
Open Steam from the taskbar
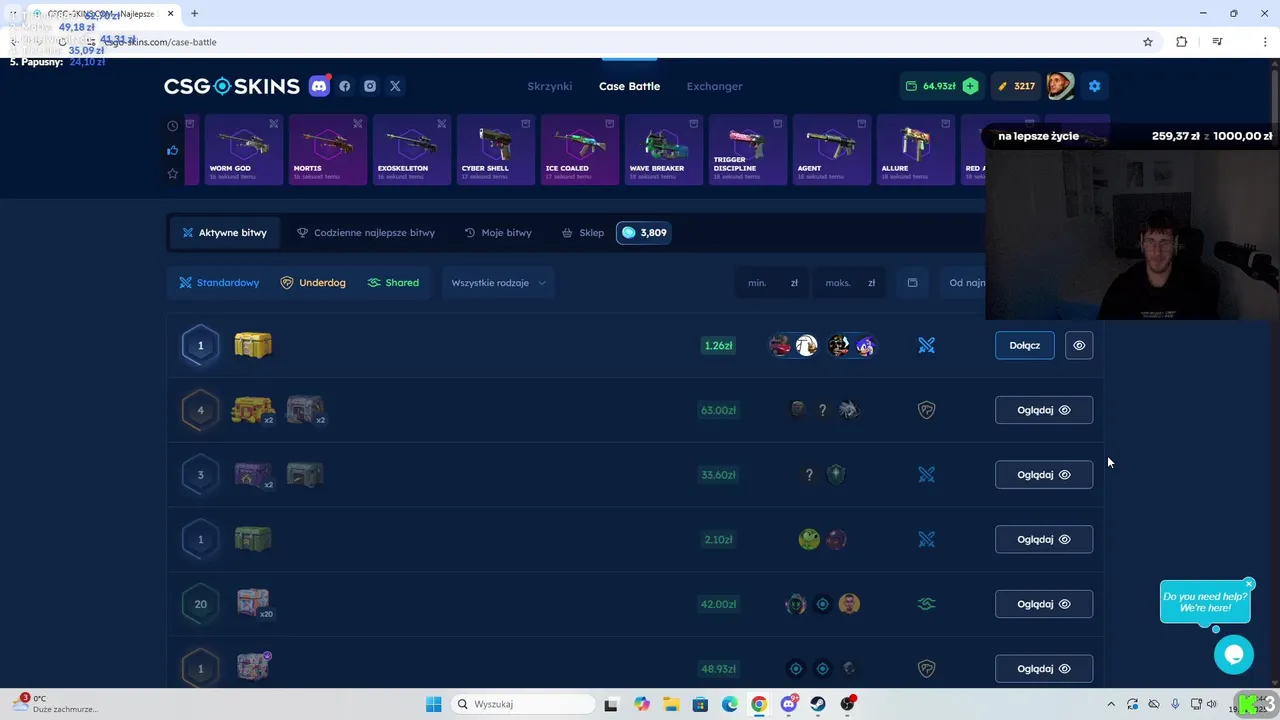pos(818,704)
